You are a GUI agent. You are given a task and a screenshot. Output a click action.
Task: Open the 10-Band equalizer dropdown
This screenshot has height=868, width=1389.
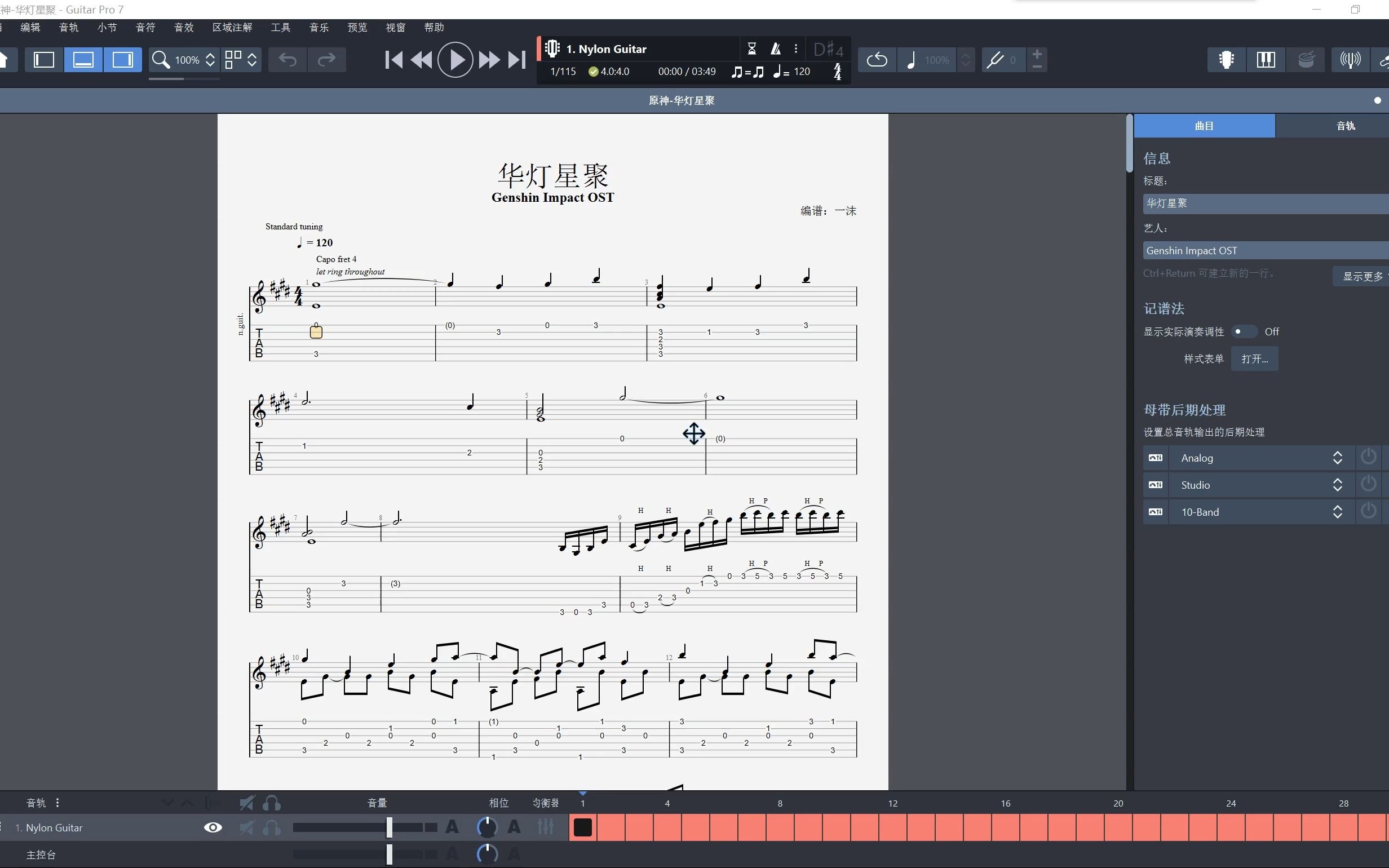[x=1262, y=512]
